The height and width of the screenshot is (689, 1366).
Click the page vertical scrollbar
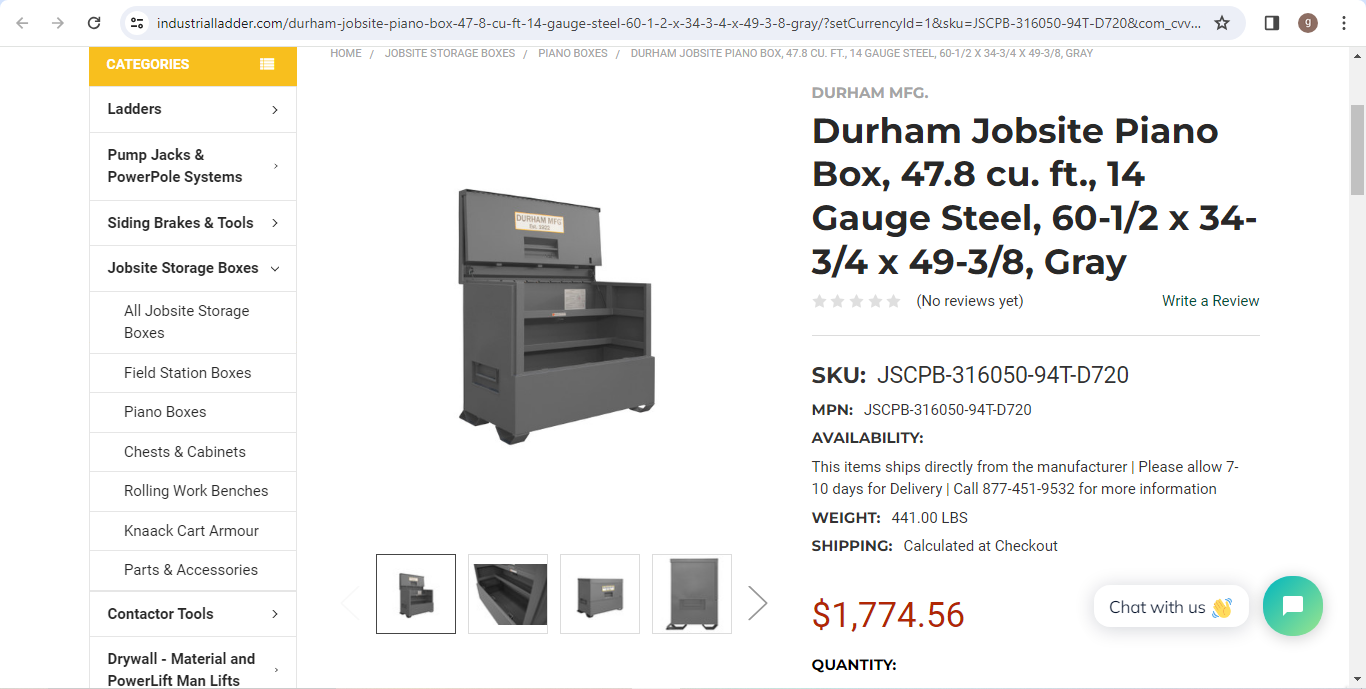(1357, 150)
